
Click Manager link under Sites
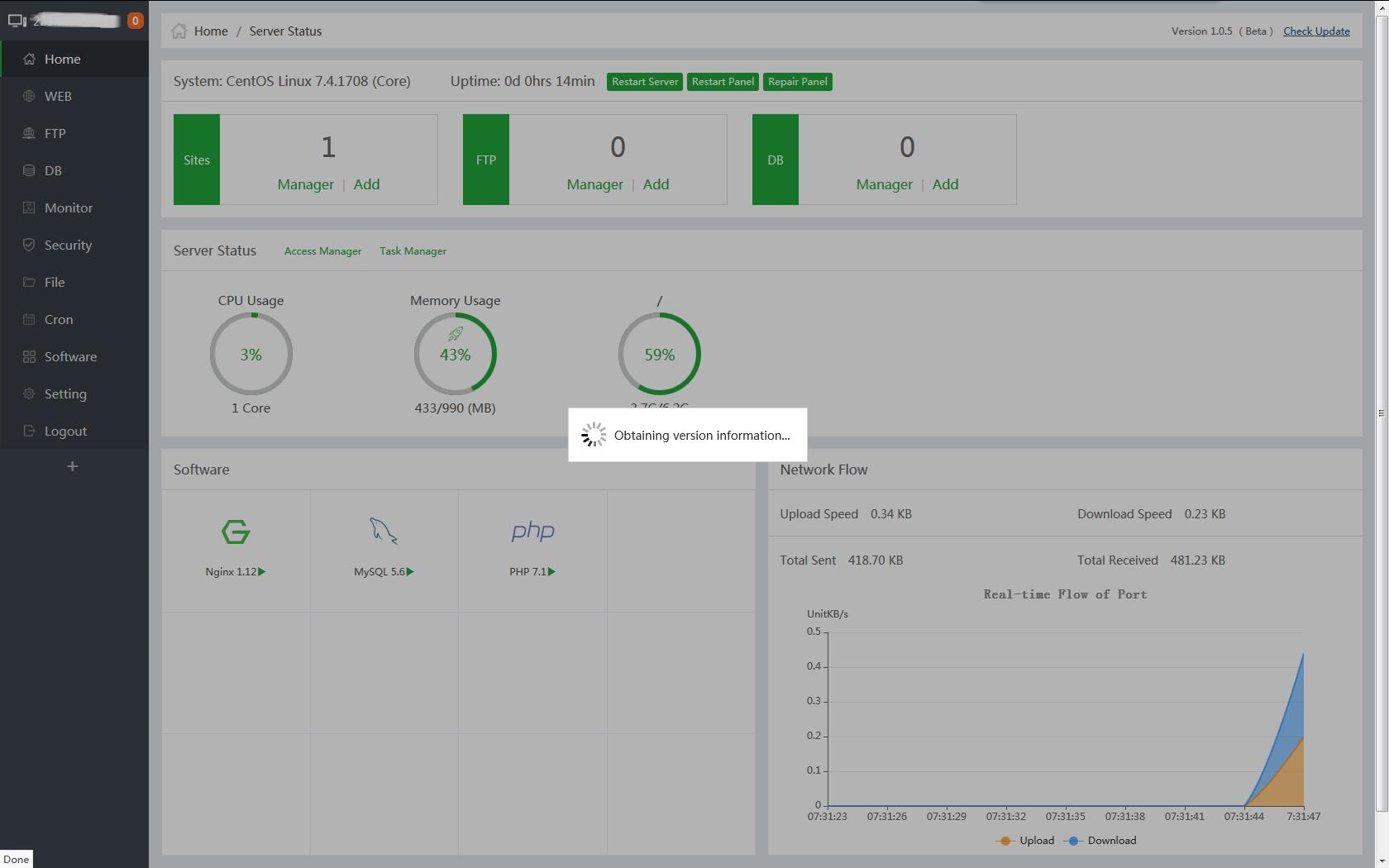(x=306, y=184)
